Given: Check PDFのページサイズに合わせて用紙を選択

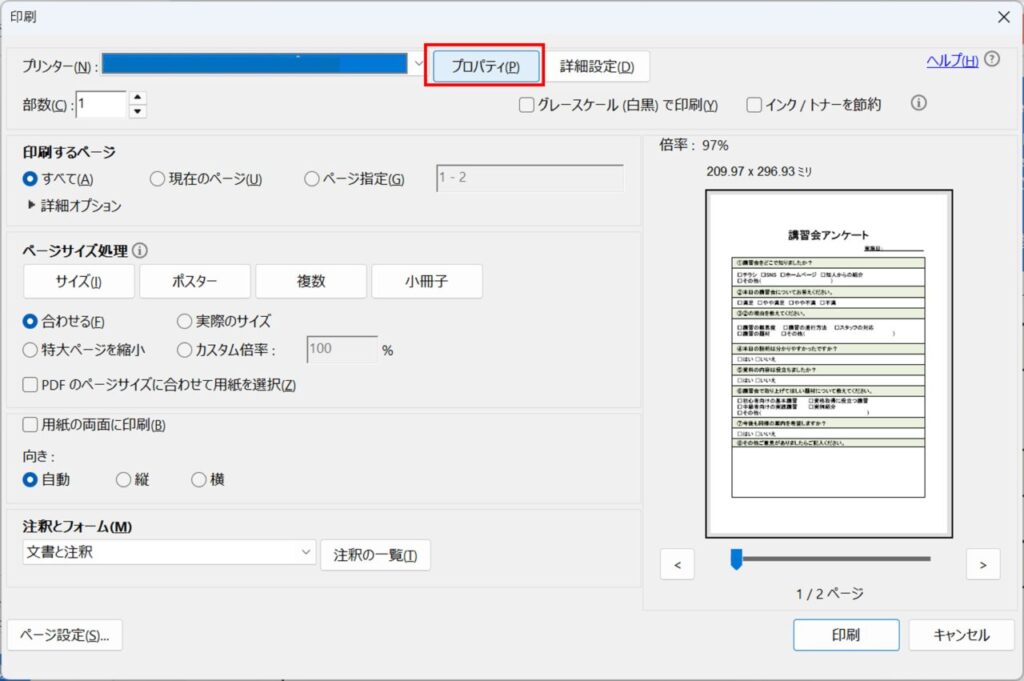Looking at the screenshot, I should (x=29, y=385).
